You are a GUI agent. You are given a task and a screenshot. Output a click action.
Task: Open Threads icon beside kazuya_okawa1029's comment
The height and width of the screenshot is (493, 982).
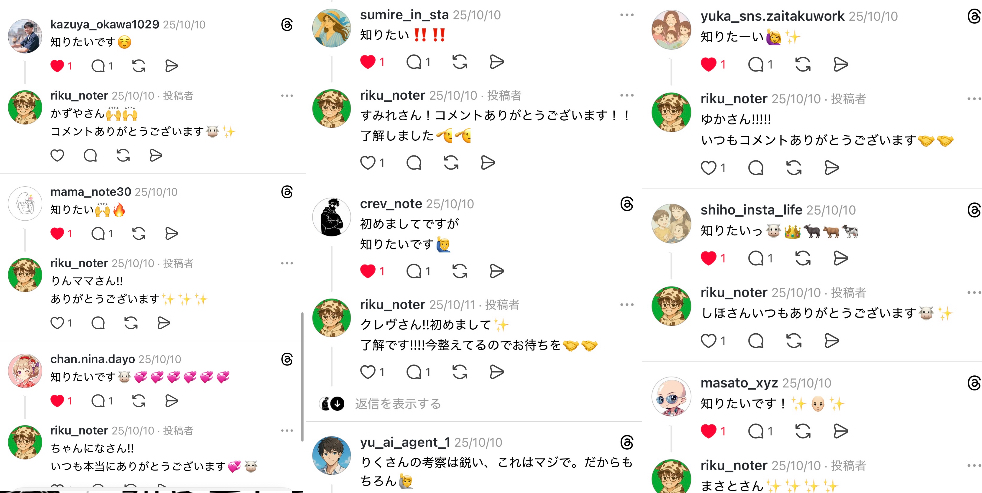click(x=287, y=25)
